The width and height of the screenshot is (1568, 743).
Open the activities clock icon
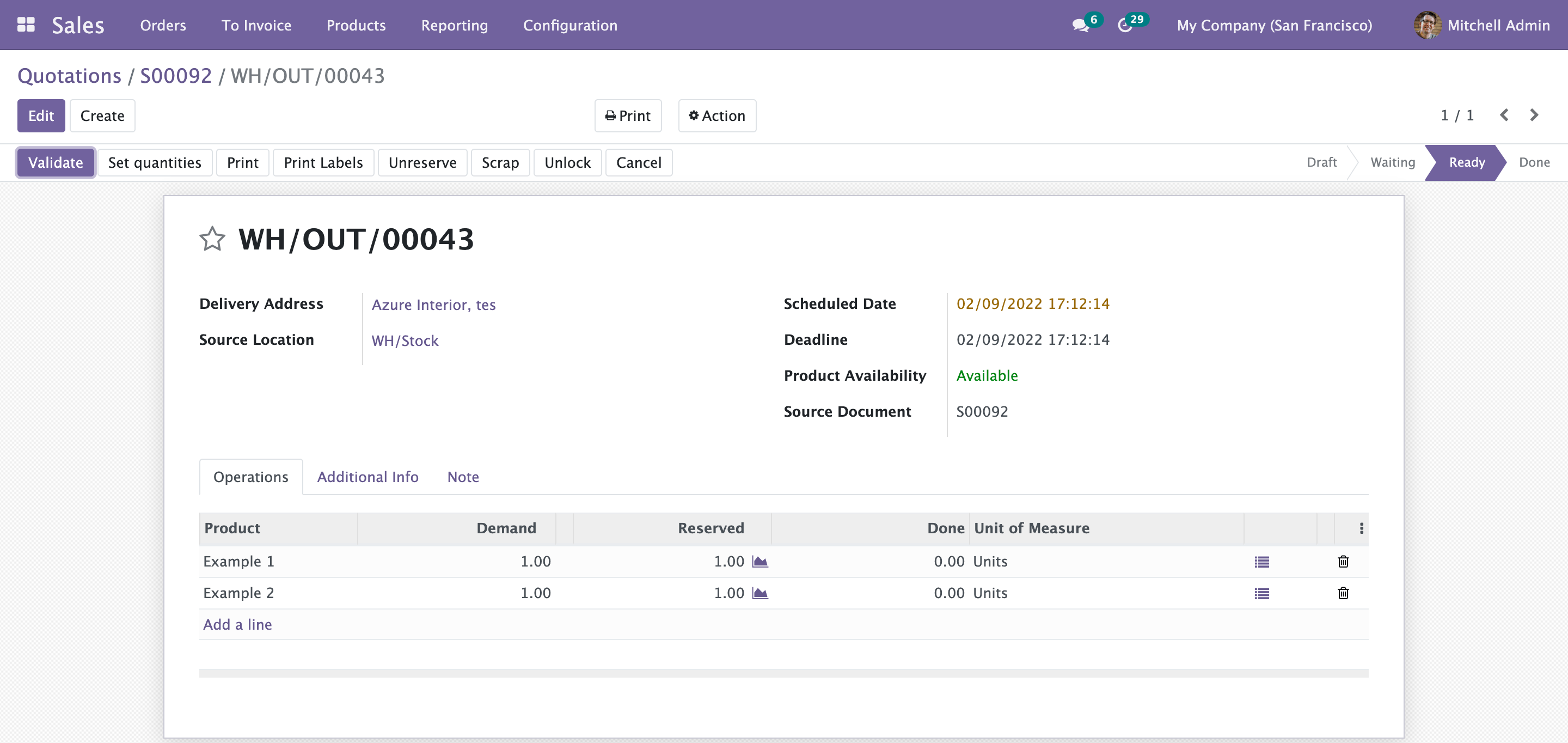(x=1125, y=26)
